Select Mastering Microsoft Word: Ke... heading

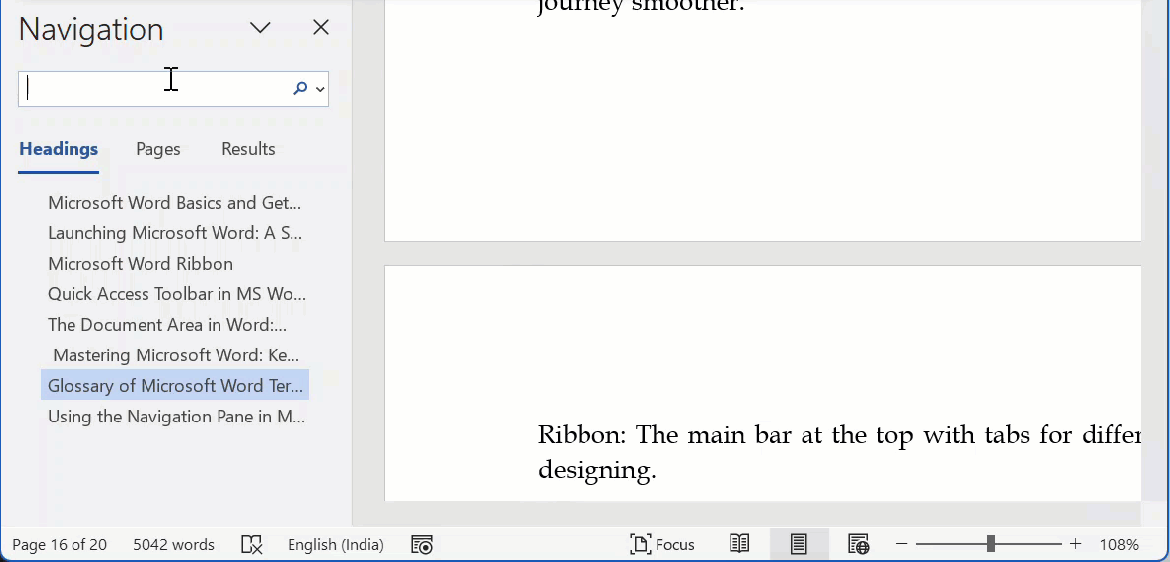point(175,355)
